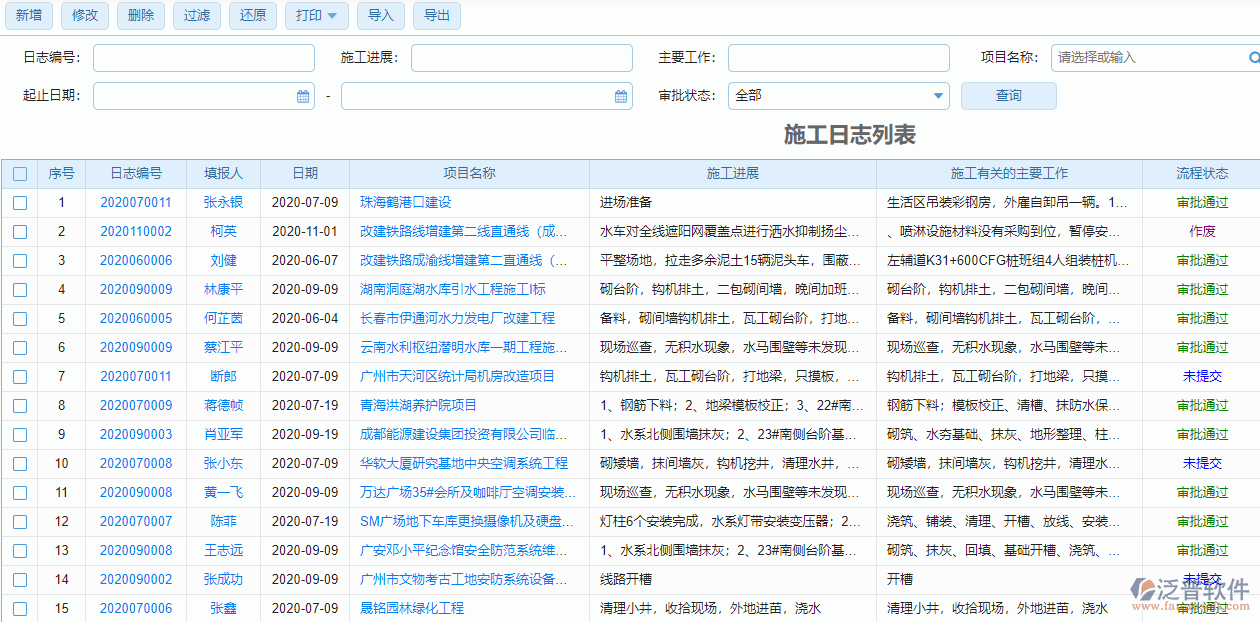Open the start date calendar picker
Screen dimensions: 1260x622
coord(303,96)
